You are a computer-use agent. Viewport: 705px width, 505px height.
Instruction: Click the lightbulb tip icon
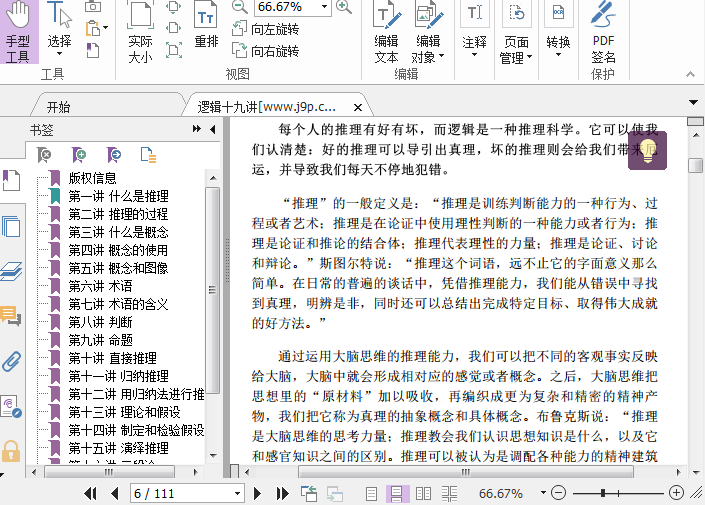pos(647,151)
